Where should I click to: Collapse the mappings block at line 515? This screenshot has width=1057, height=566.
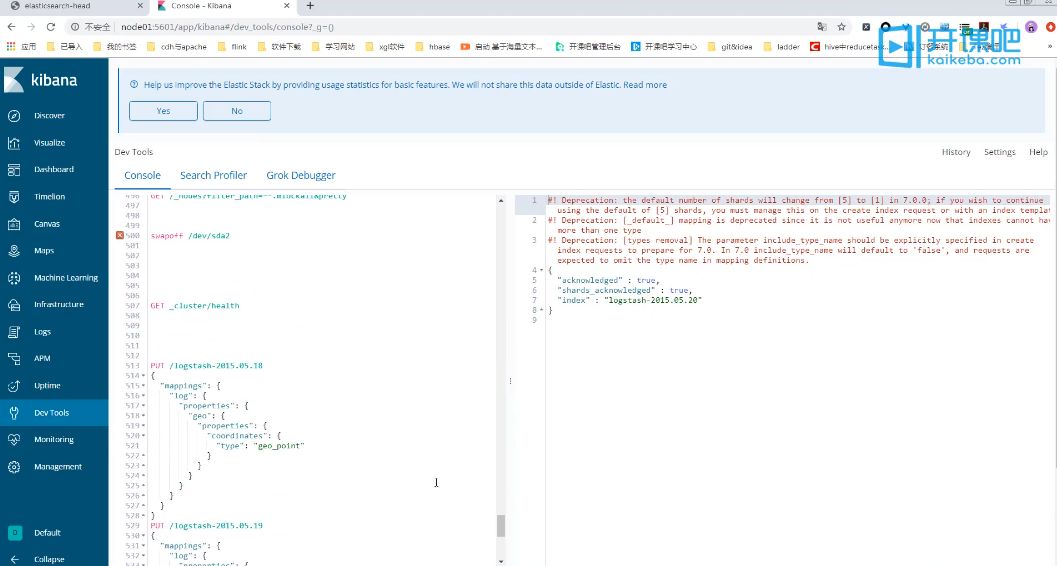(143, 386)
